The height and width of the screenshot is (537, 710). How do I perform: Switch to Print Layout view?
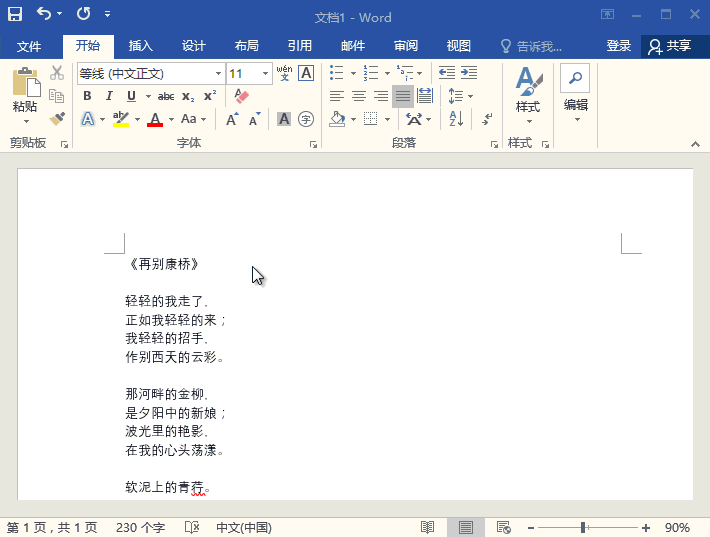(x=465, y=527)
